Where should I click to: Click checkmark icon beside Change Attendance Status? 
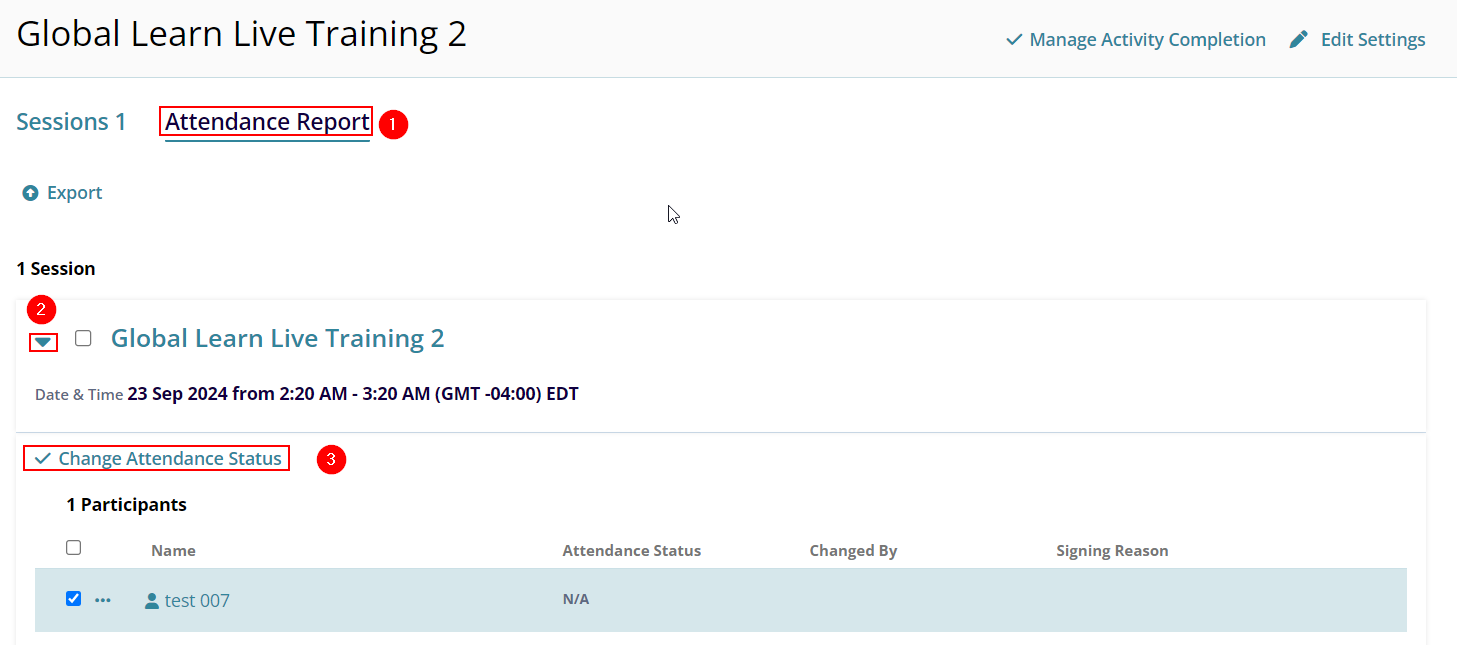[x=42, y=459]
